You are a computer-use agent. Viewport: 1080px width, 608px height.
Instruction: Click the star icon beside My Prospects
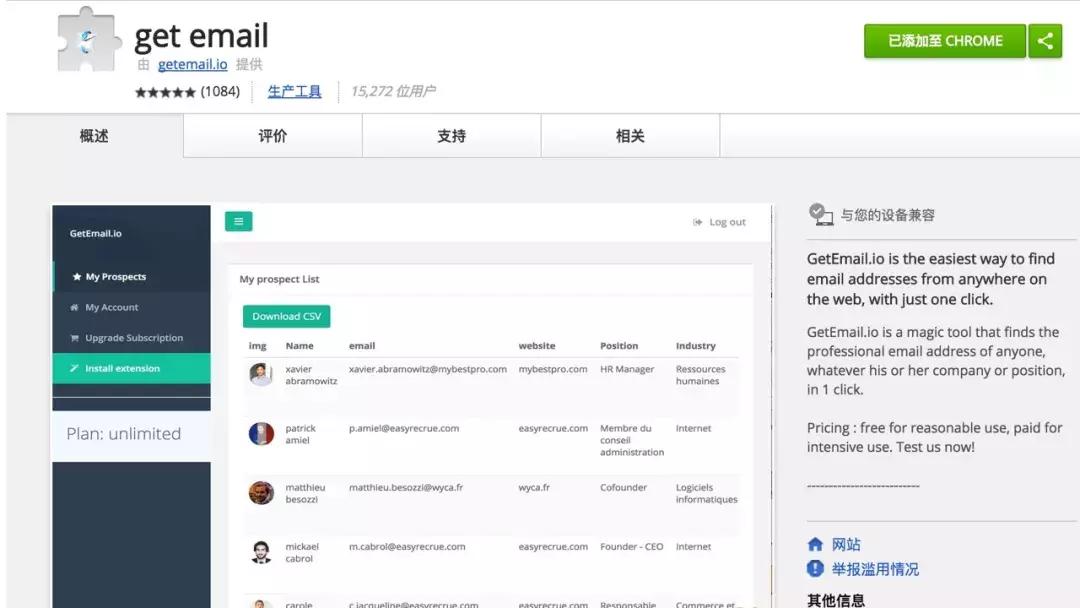[x=78, y=276]
